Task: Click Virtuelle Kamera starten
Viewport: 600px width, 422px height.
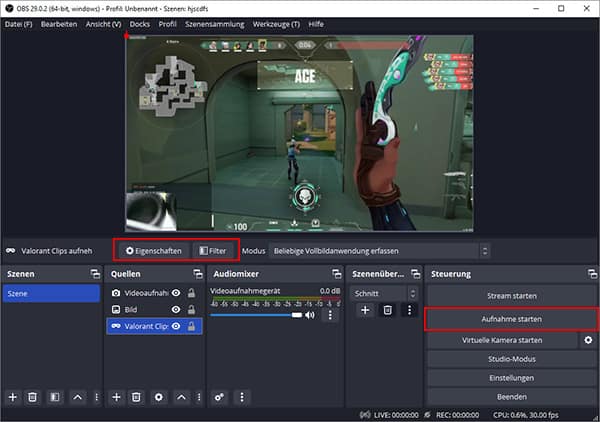Action: 502,340
